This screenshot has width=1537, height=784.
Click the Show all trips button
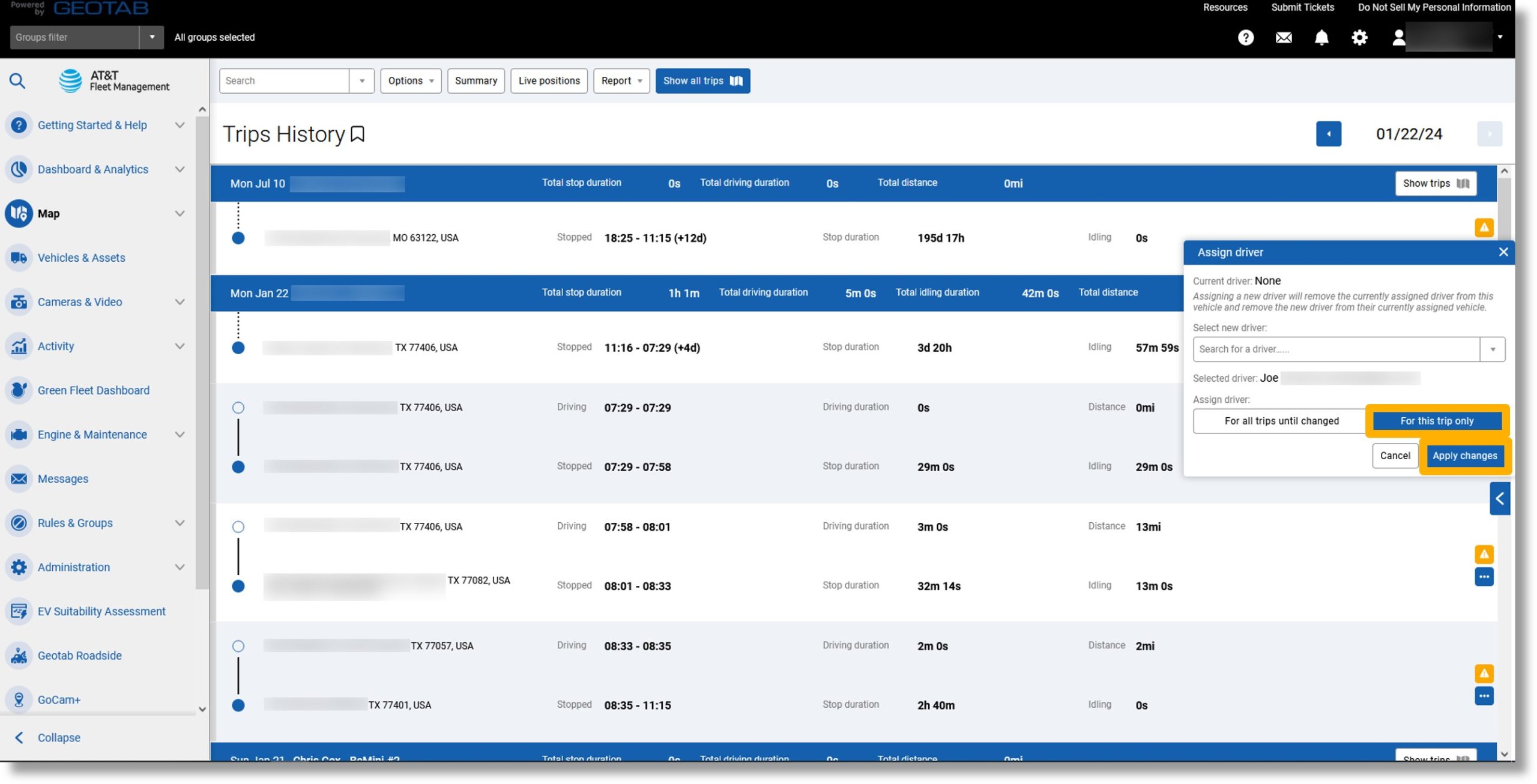[x=702, y=81]
